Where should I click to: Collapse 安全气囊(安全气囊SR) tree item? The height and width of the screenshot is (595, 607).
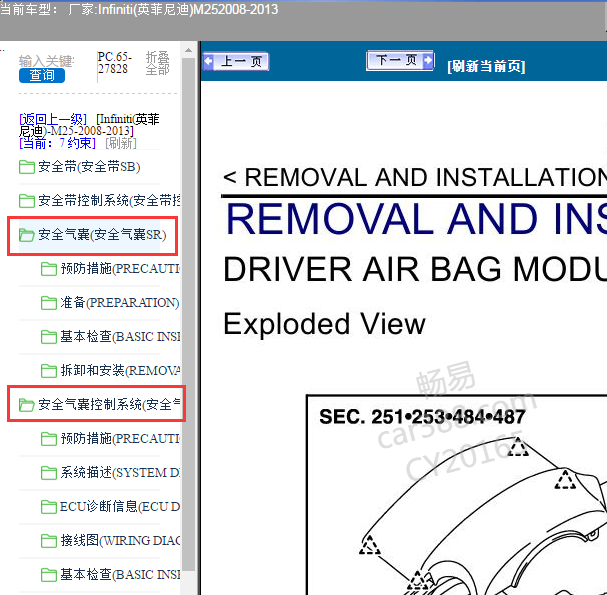click(x=102, y=235)
